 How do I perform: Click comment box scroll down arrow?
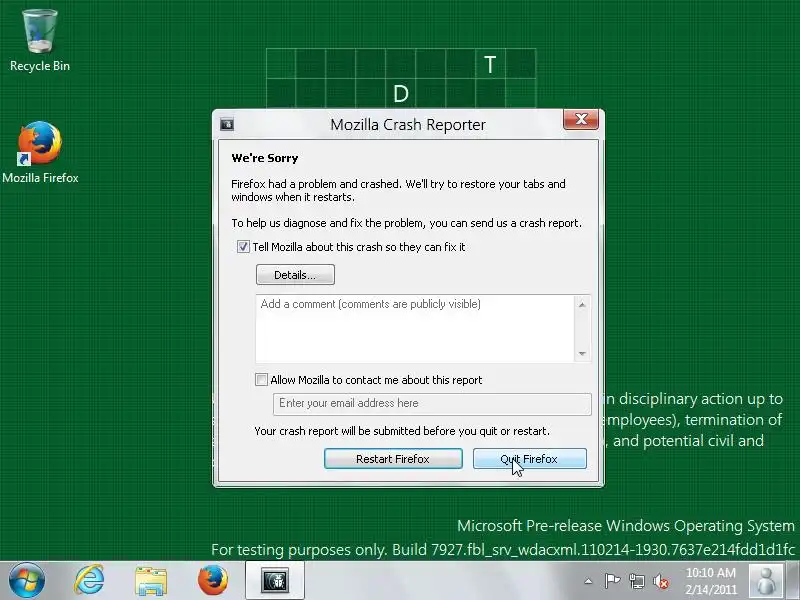[582, 354]
